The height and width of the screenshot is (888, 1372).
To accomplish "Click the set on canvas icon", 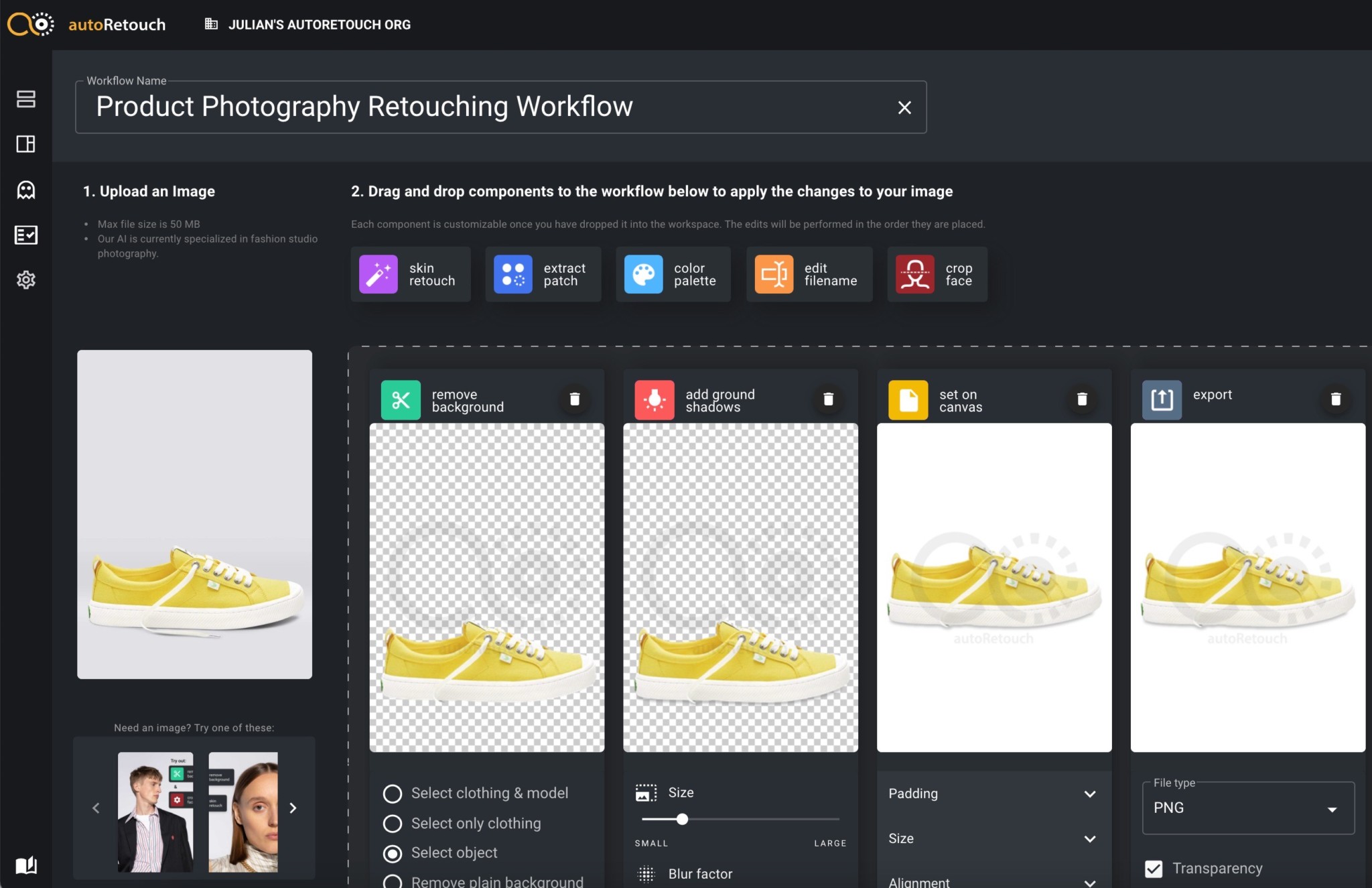I will pos(908,400).
